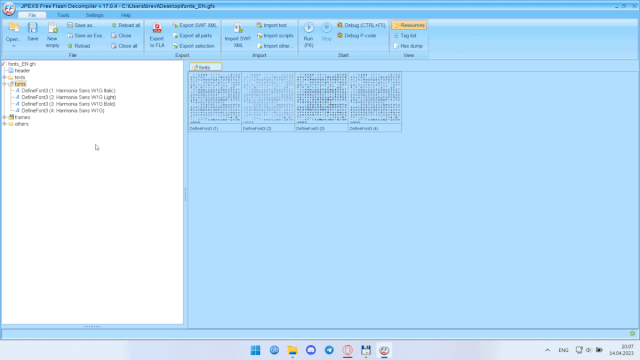Select DefineFont3 Harmonia Sans W1G Bold
This screenshot has width=640, height=360.
tap(68, 104)
